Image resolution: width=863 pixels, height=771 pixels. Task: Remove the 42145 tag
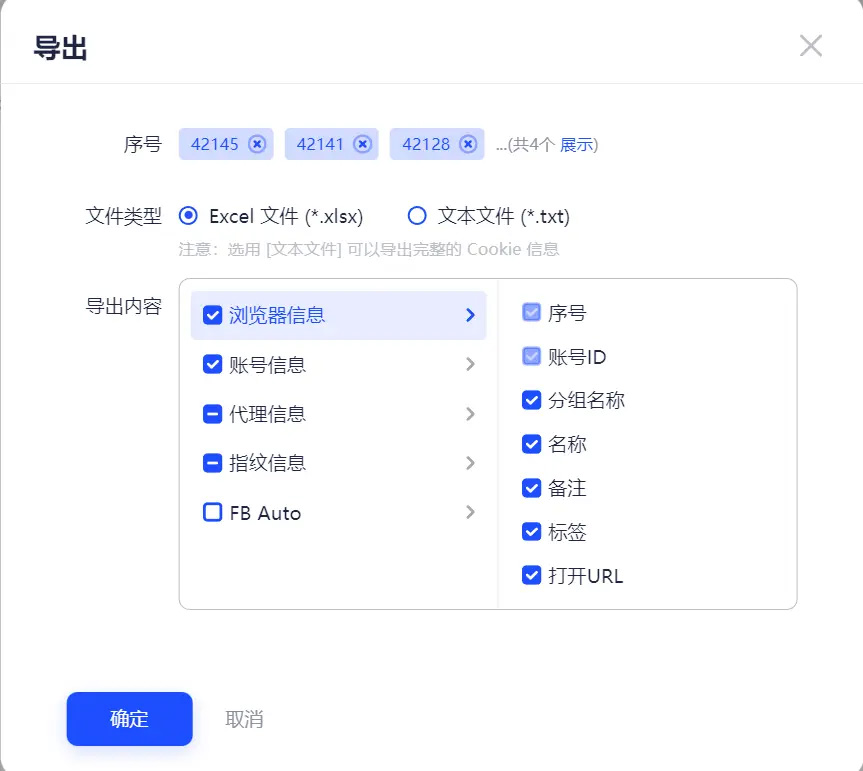click(256, 144)
